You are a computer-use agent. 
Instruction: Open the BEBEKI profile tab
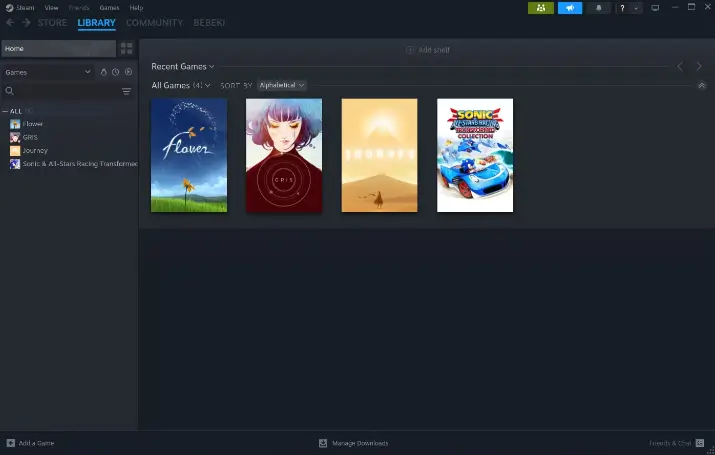click(x=209, y=22)
